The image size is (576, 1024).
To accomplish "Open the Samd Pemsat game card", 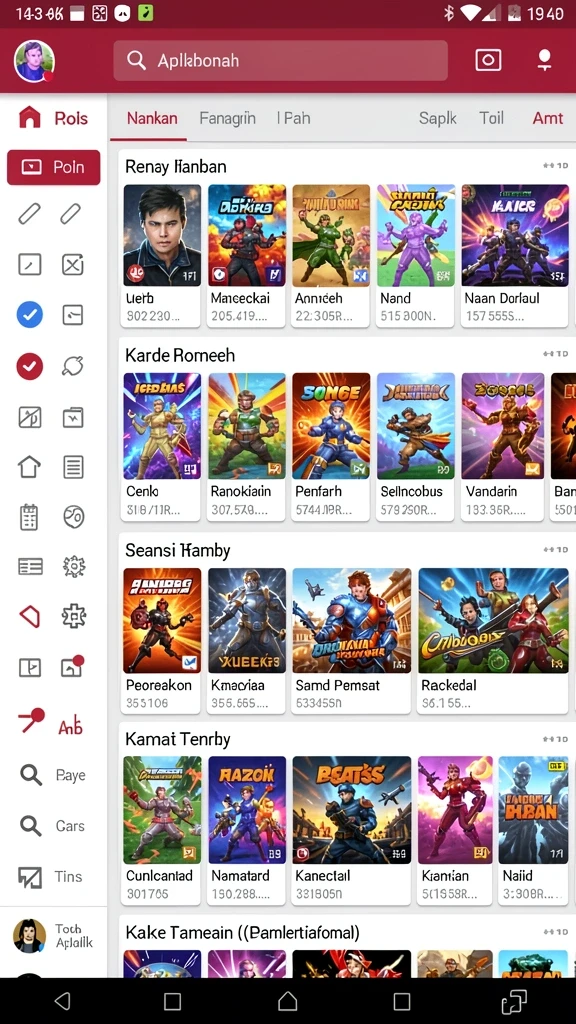I will [351, 641].
